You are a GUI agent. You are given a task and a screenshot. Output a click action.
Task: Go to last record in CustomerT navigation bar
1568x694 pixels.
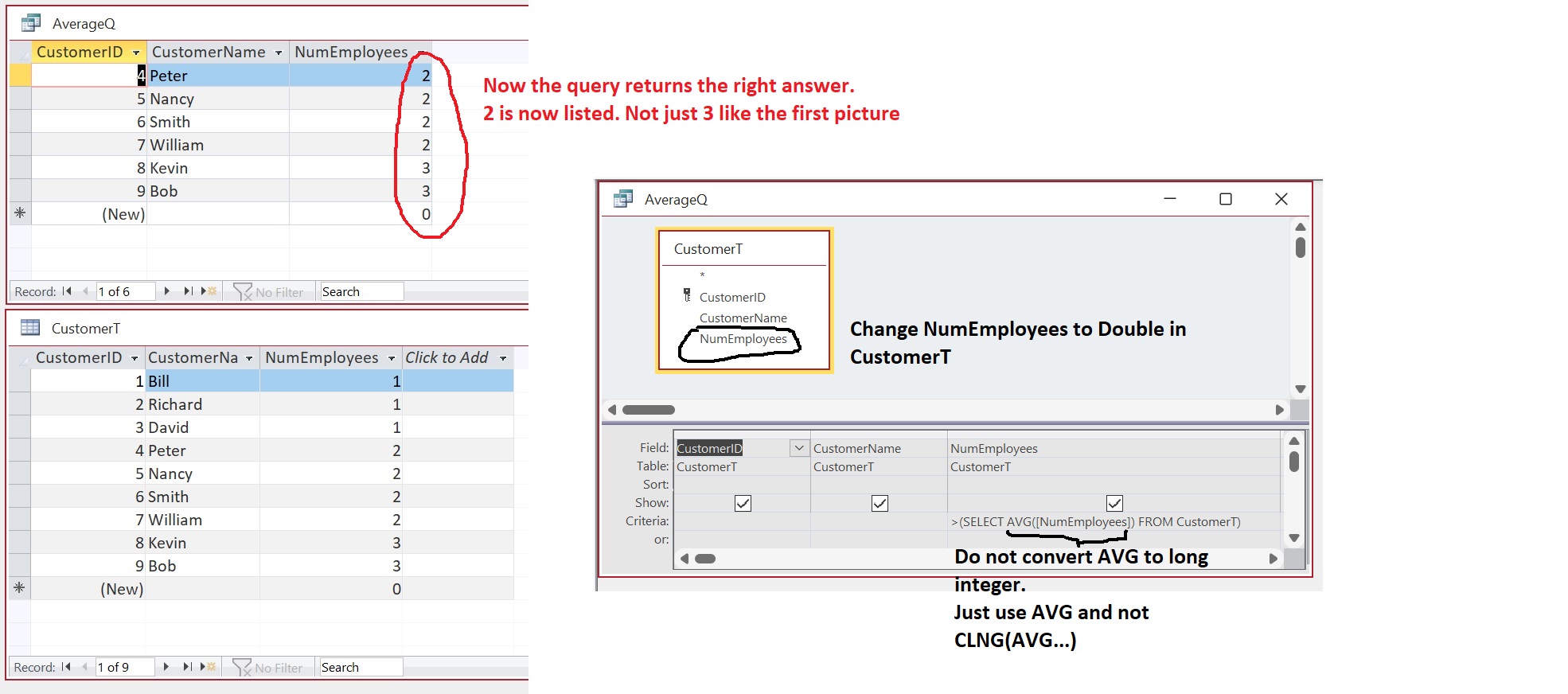[x=187, y=667]
